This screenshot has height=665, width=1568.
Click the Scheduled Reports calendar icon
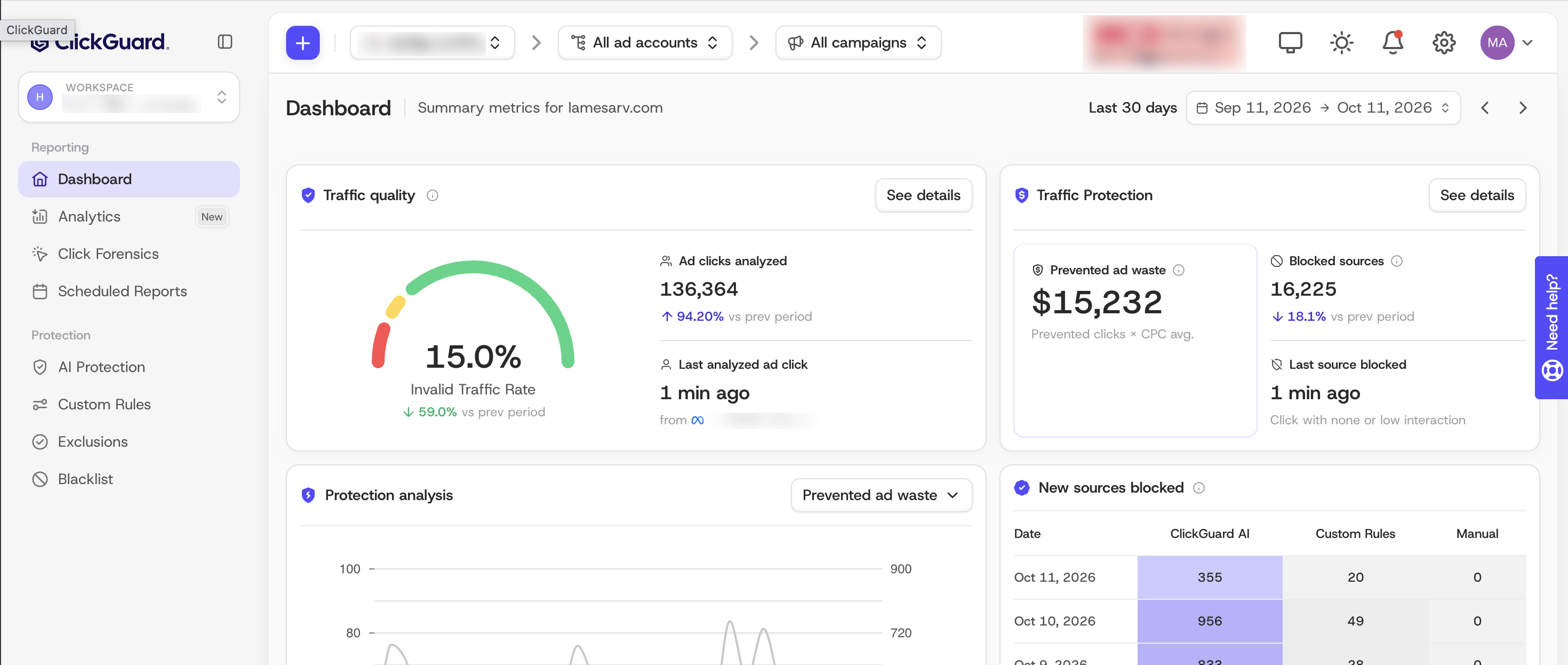tap(40, 291)
